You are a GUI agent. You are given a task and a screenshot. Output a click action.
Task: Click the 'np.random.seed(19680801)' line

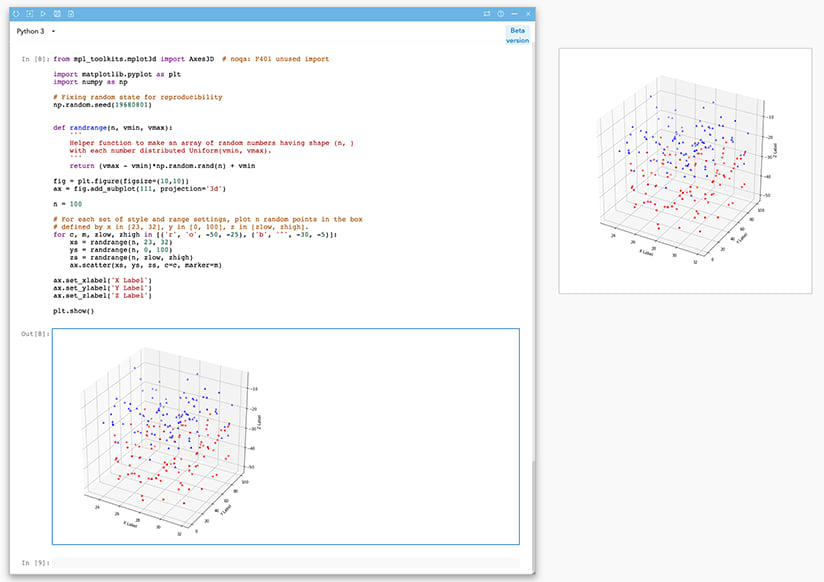click(102, 105)
